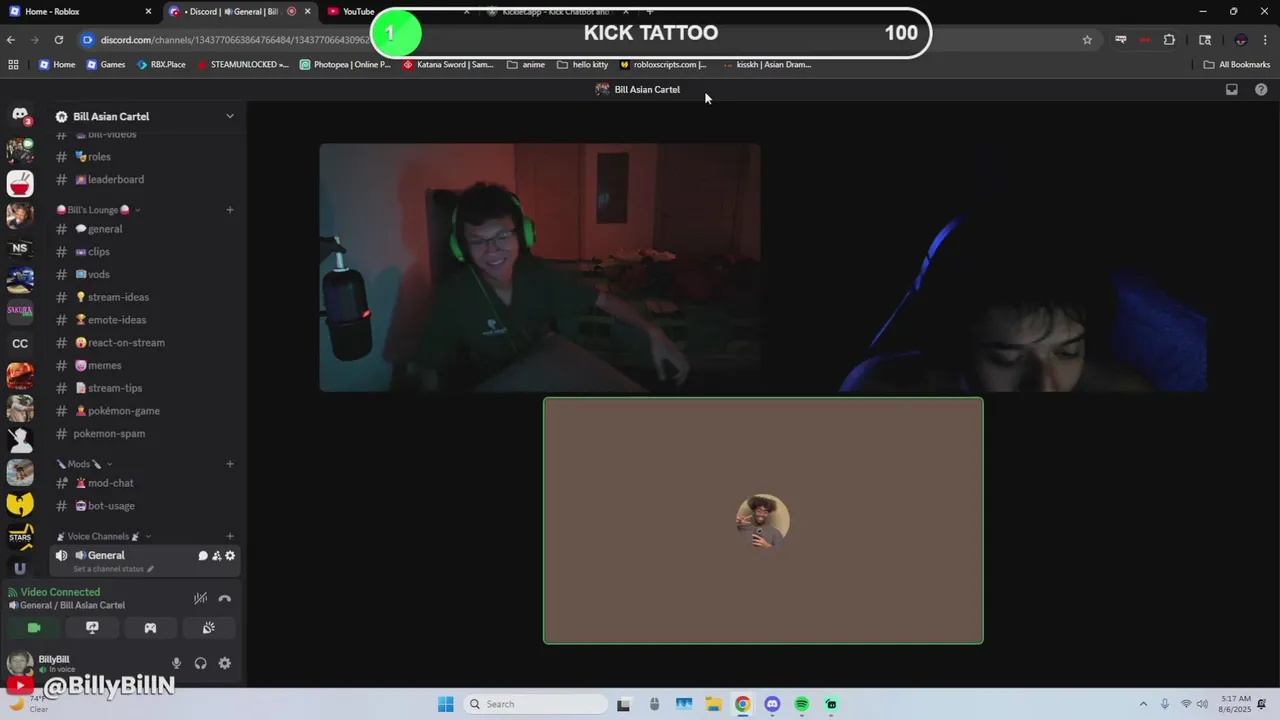The height and width of the screenshot is (720, 1280).
Task: Focus the avatar video tile with green border
Action: pyautogui.click(x=763, y=521)
